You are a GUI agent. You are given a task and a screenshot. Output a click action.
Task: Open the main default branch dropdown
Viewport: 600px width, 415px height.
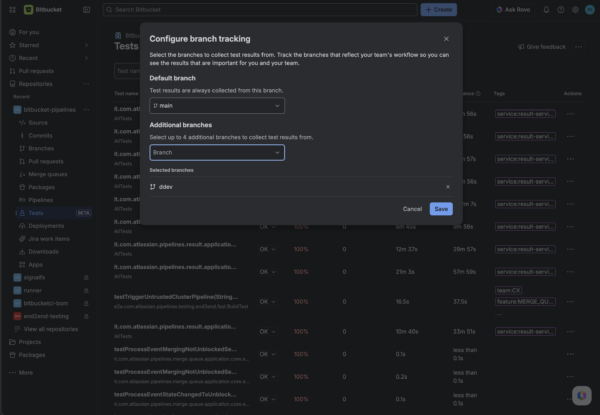click(x=217, y=106)
